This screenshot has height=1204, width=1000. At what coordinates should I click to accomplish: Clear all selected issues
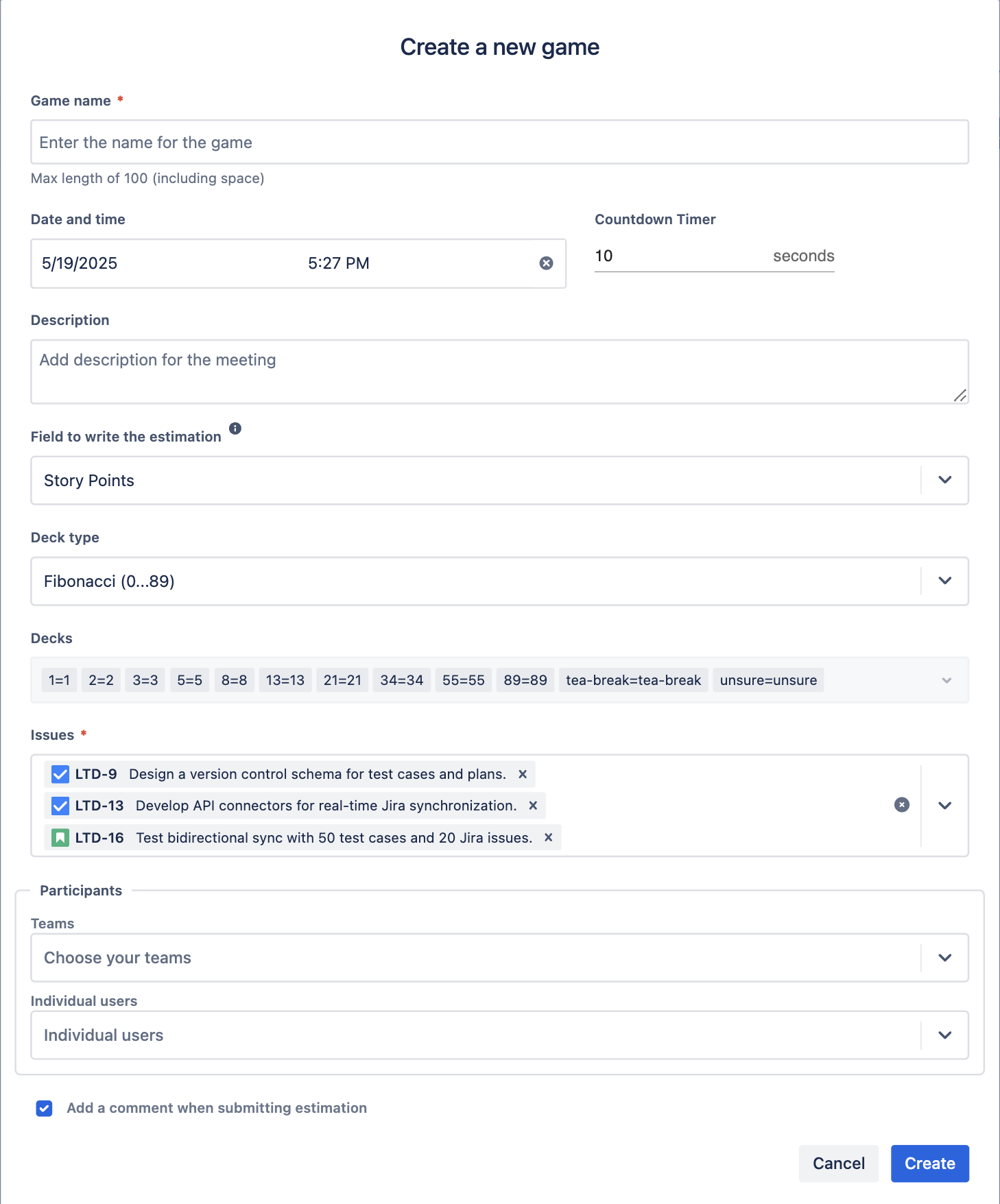(x=902, y=805)
